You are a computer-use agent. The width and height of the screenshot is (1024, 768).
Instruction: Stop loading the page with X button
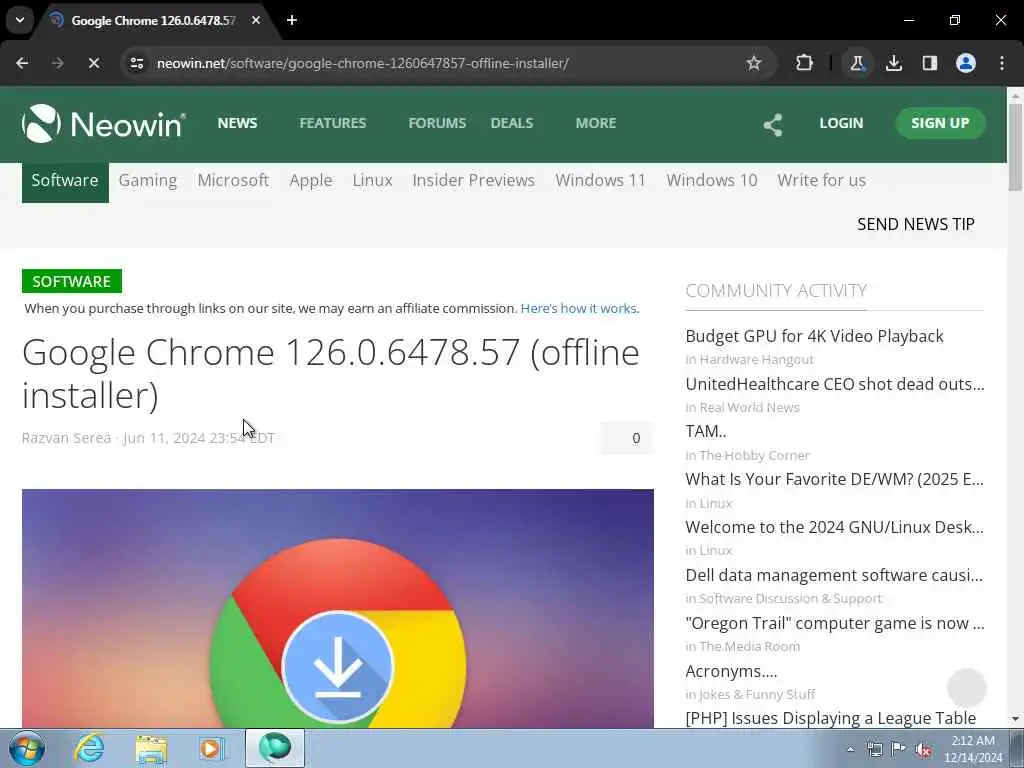click(x=93, y=63)
